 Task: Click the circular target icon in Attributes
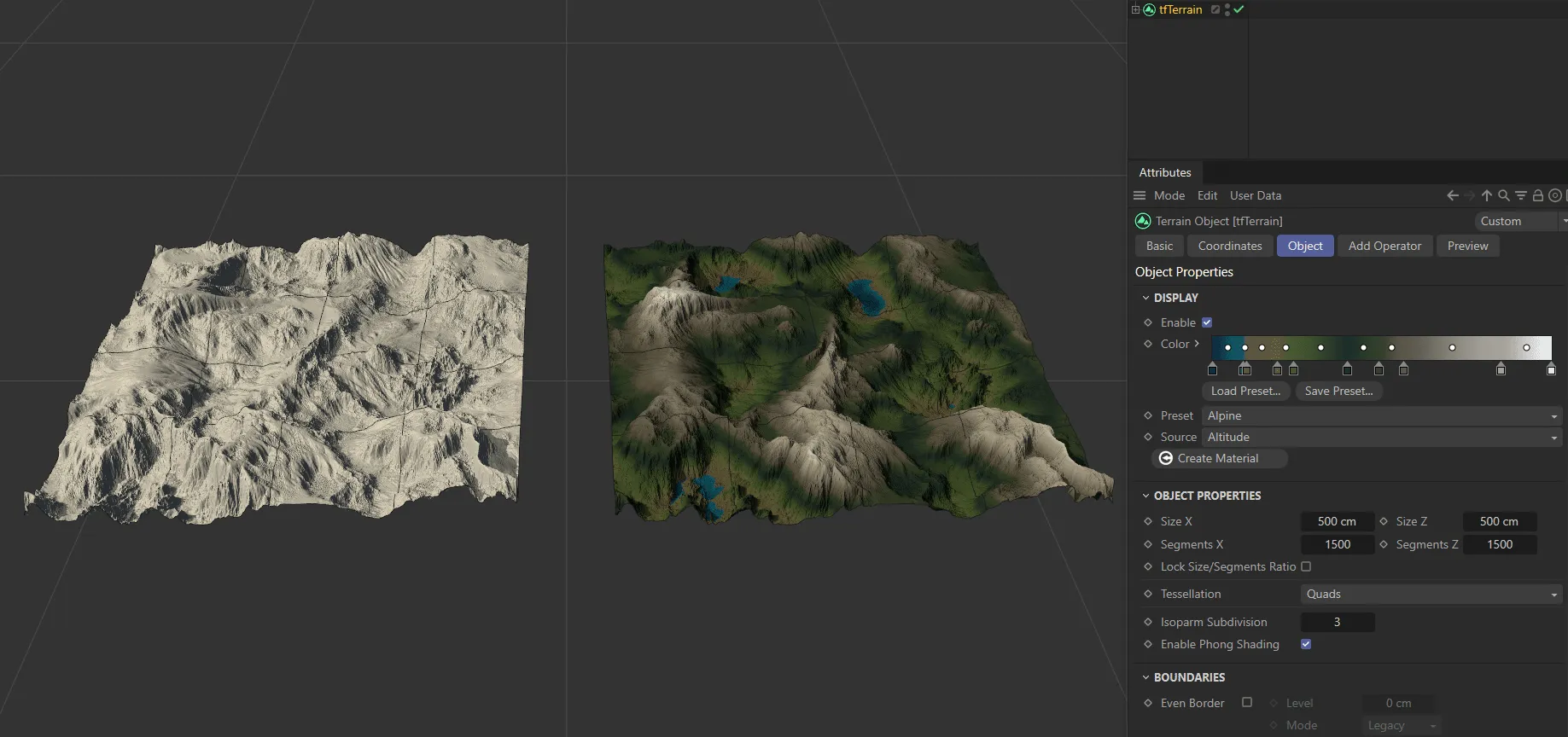pyautogui.click(x=1555, y=195)
